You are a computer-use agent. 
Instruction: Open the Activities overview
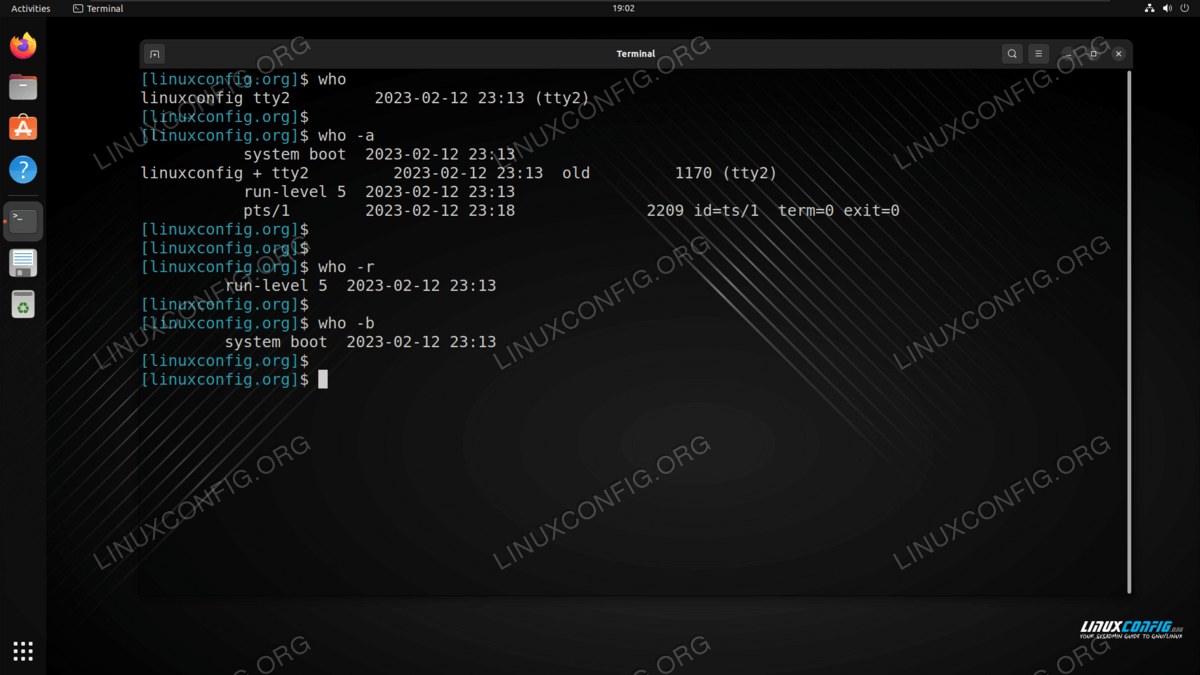[30, 8]
